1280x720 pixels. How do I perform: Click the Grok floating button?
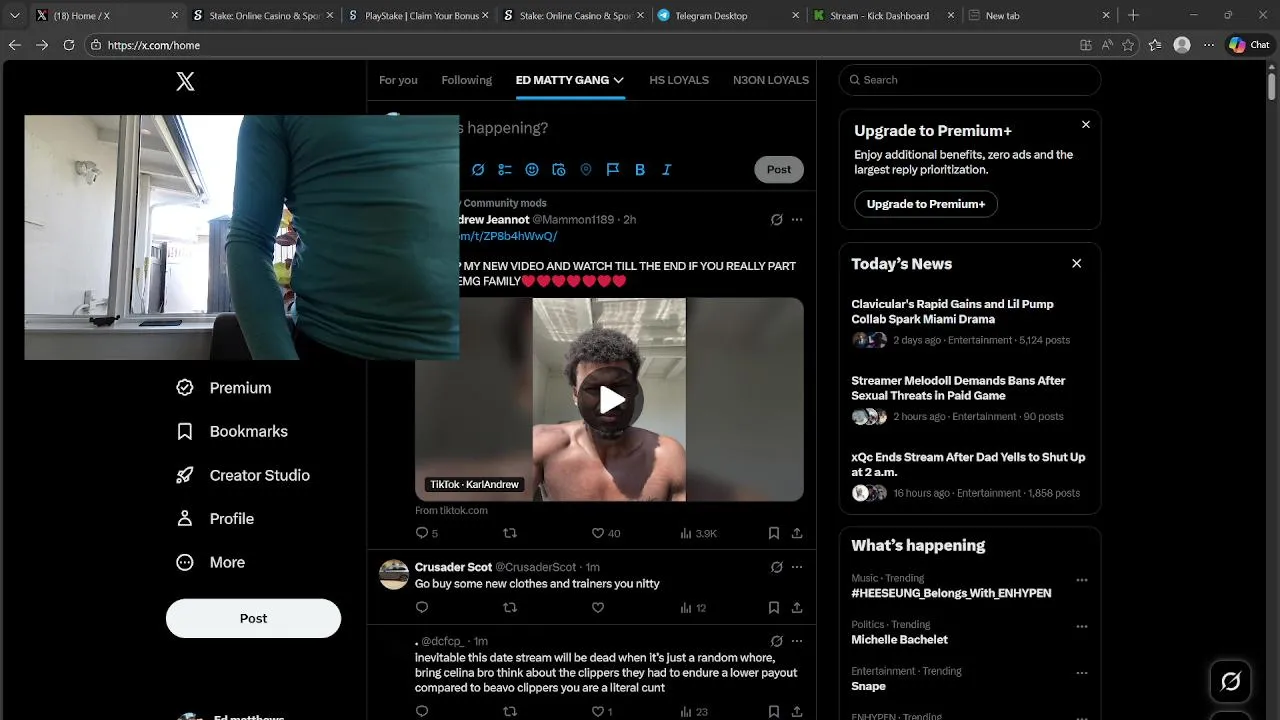1231,682
